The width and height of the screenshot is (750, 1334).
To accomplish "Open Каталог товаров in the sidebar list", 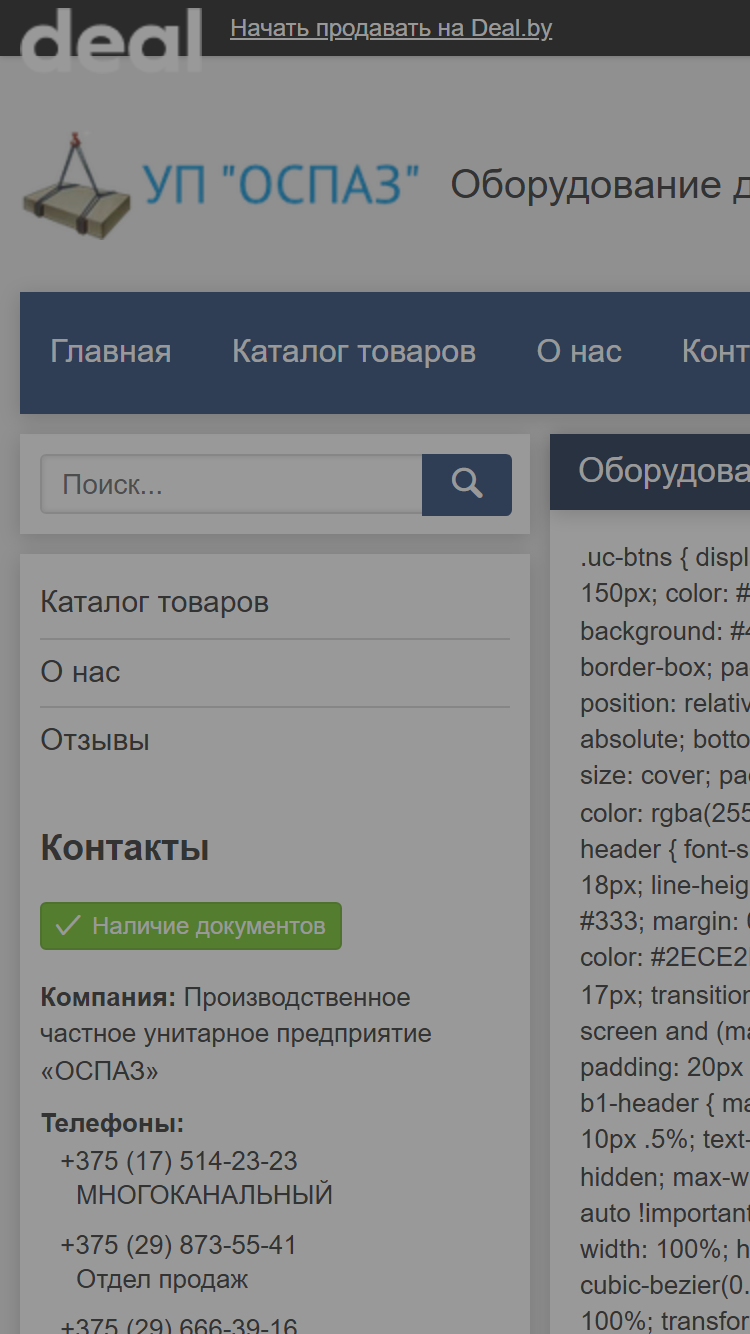I will [x=154, y=603].
